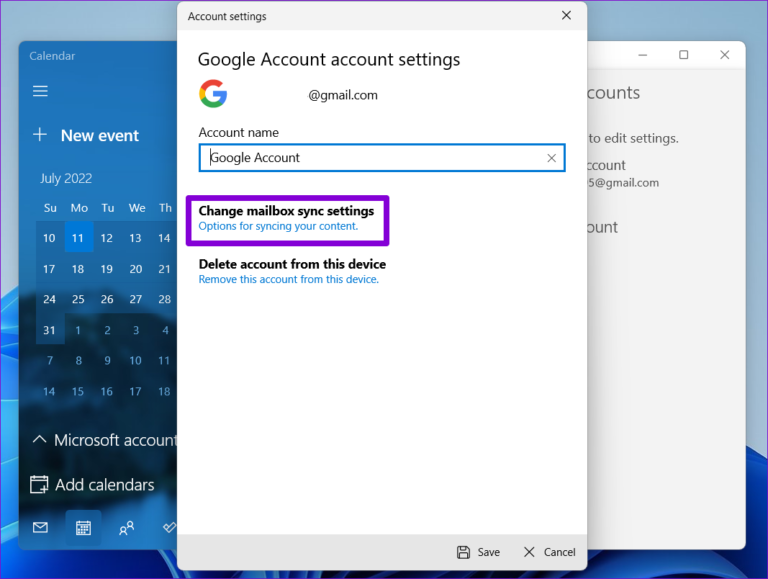This screenshot has width=768, height=579.
Task: Click Add calendars in the sidebar
Action: (x=104, y=484)
